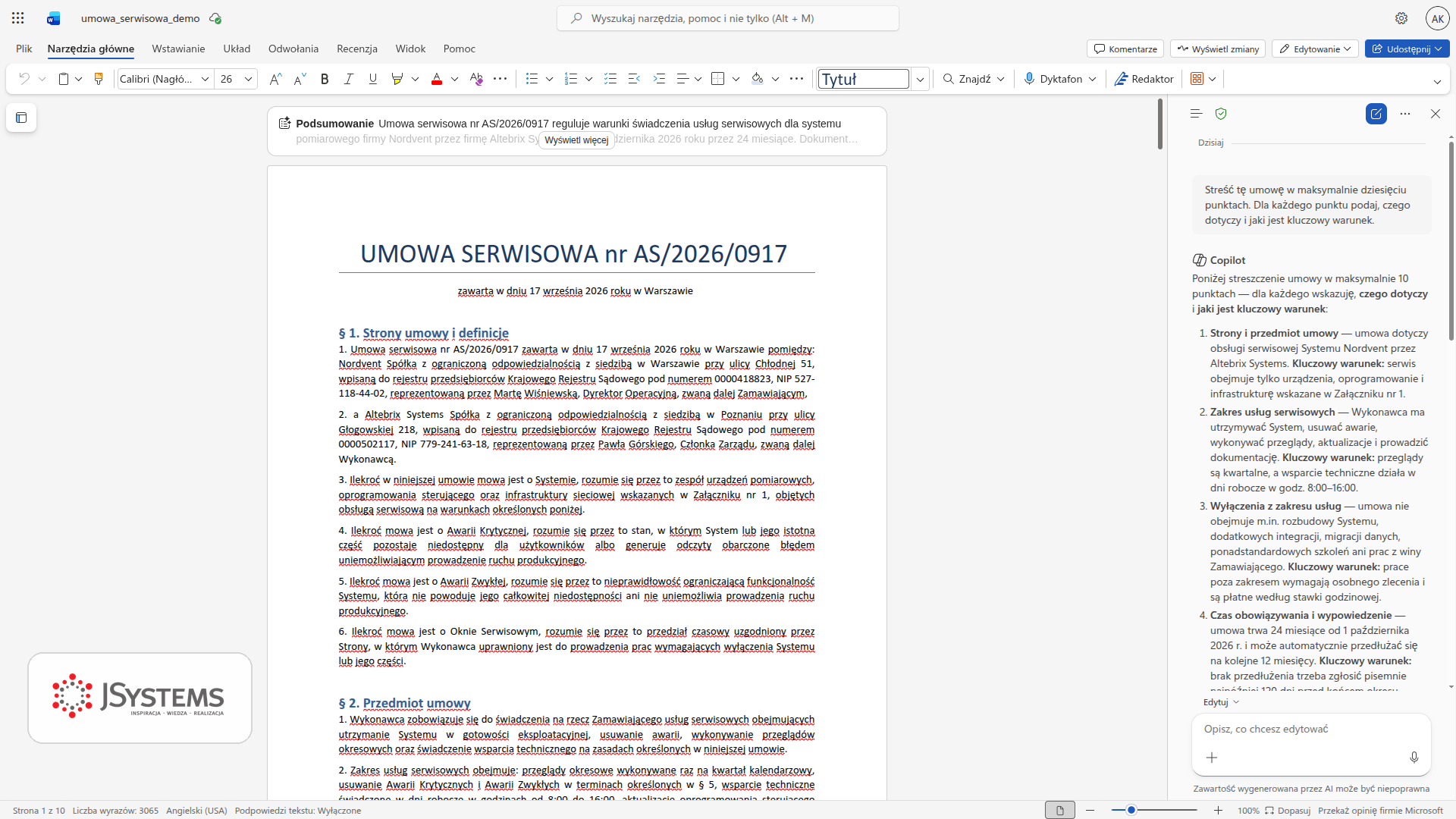
Task: Check the document save status icon
Action: (x=215, y=18)
